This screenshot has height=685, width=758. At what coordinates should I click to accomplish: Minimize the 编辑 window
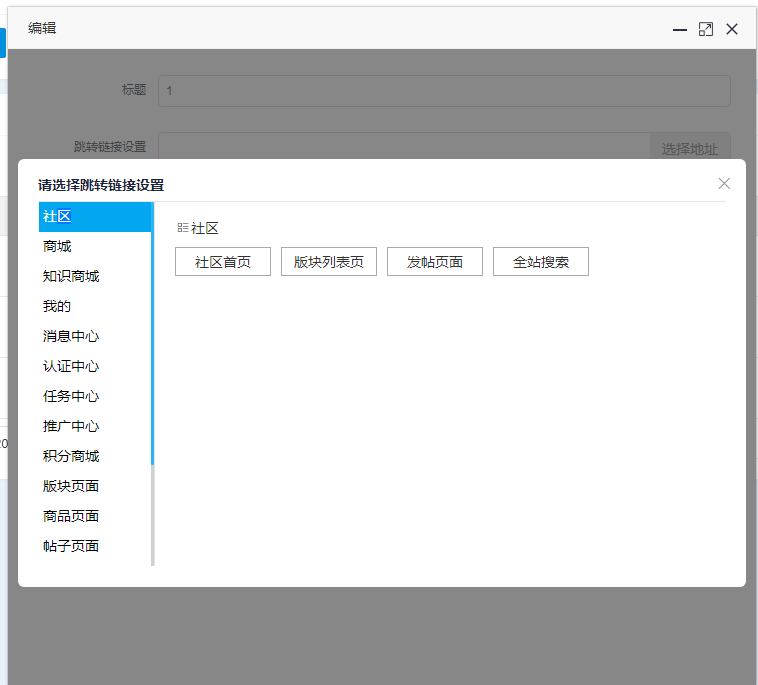pyautogui.click(x=680, y=29)
